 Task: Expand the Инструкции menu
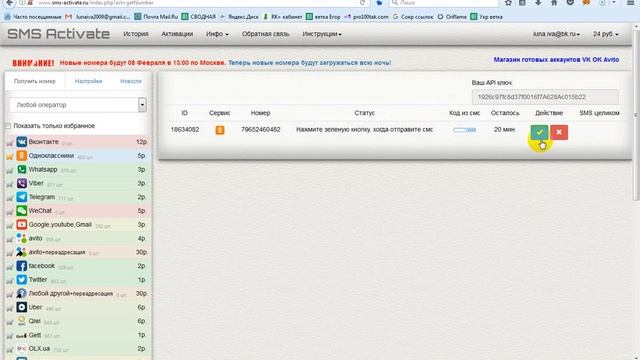pyautogui.click(x=322, y=34)
